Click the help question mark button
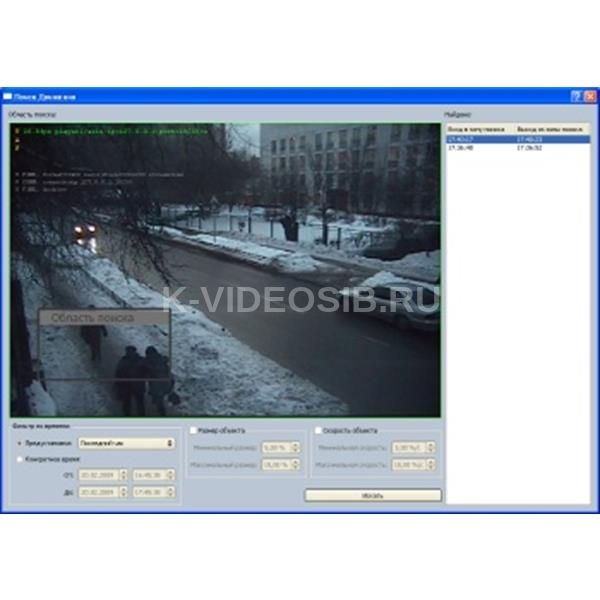Viewport: 600px width, 600px height. (576, 97)
